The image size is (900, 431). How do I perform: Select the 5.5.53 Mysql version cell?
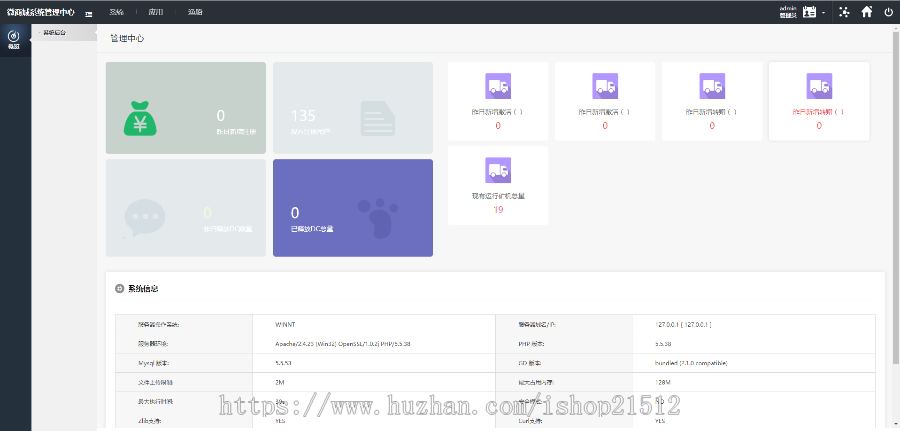pos(374,363)
